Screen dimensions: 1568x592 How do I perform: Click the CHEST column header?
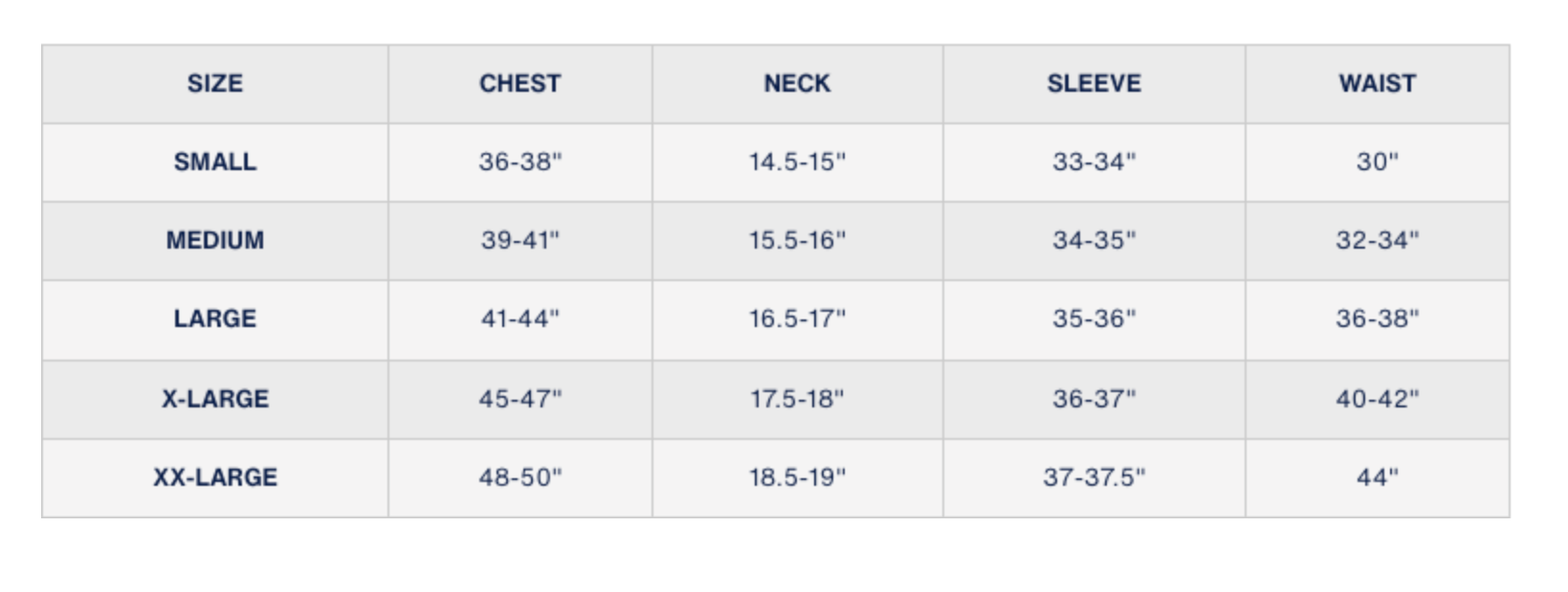pyautogui.click(x=520, y=84)
